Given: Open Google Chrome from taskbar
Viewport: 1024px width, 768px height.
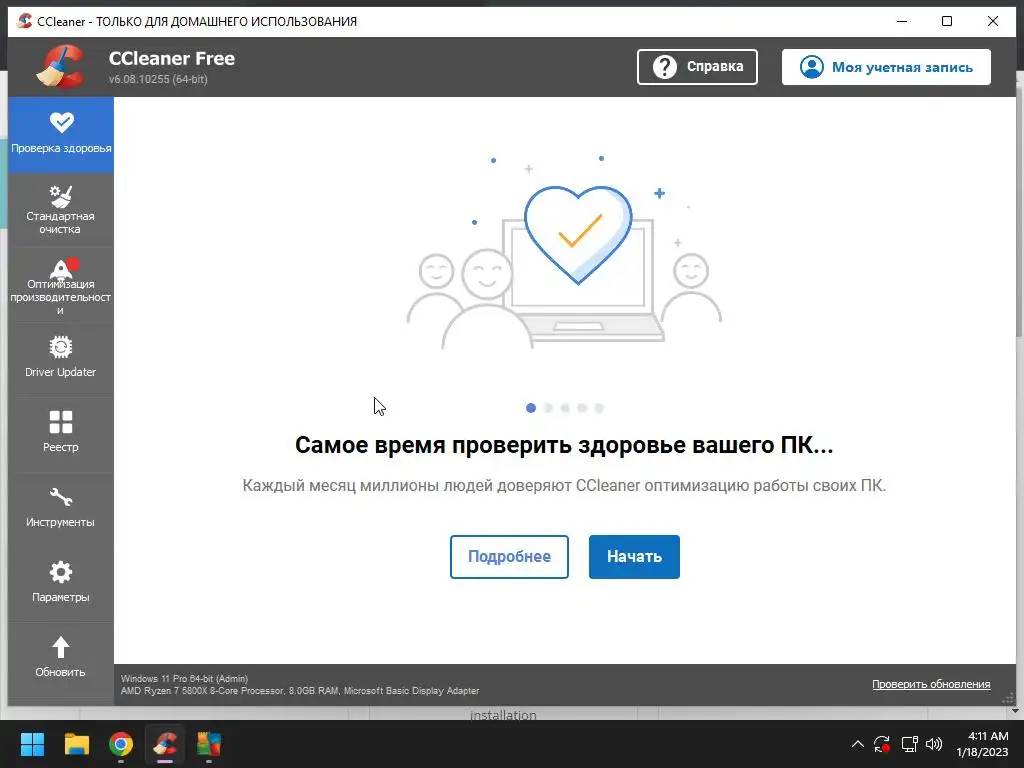Looking at the screenshot, I should 121,744.
